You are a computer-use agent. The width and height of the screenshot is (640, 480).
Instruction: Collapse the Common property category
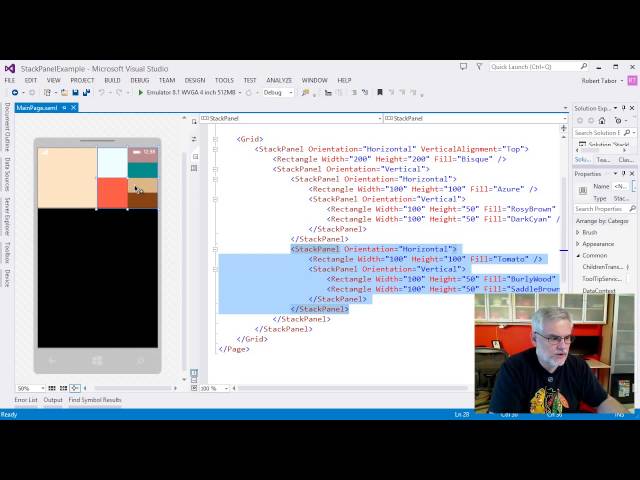coord(578,255)
